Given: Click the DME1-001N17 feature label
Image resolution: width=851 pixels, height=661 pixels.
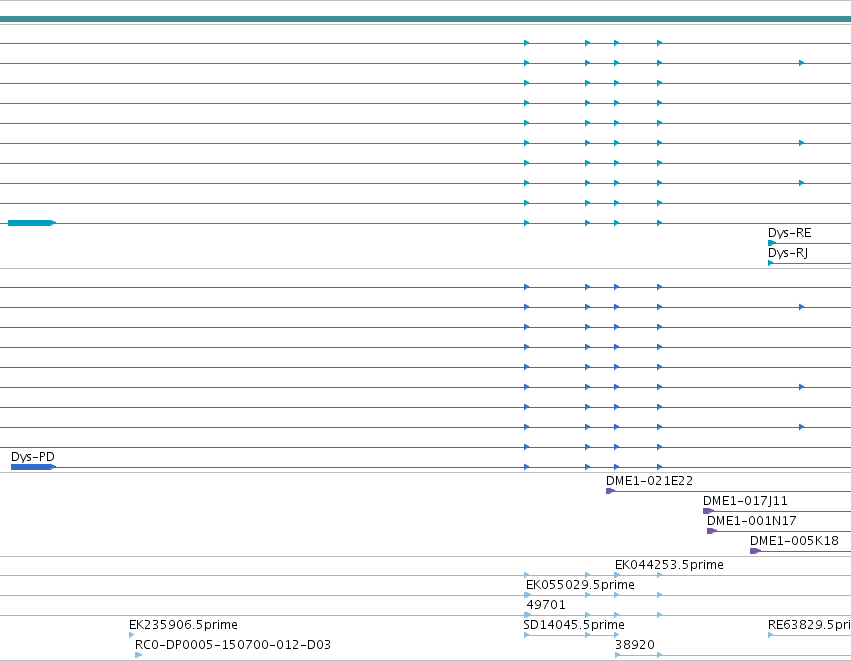Looking at the screenshot, I should click(752, 521).
